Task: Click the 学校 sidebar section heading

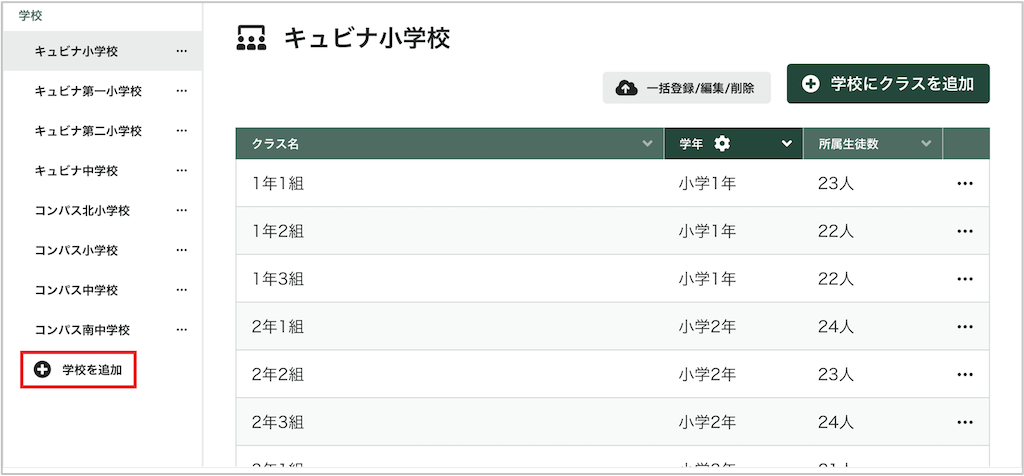Action: coord(31,16)
